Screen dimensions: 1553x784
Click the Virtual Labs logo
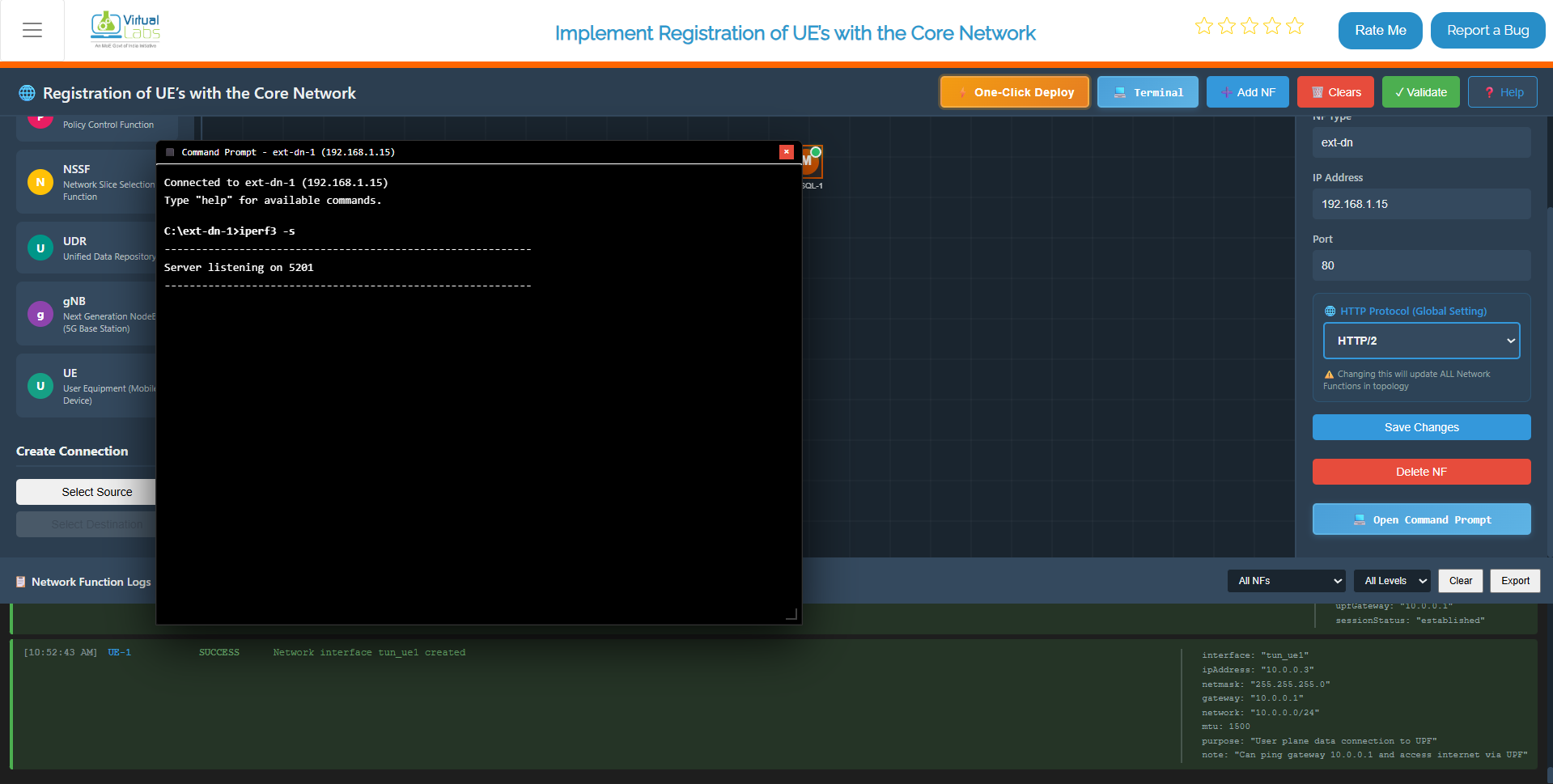click(x=125, y=30)
